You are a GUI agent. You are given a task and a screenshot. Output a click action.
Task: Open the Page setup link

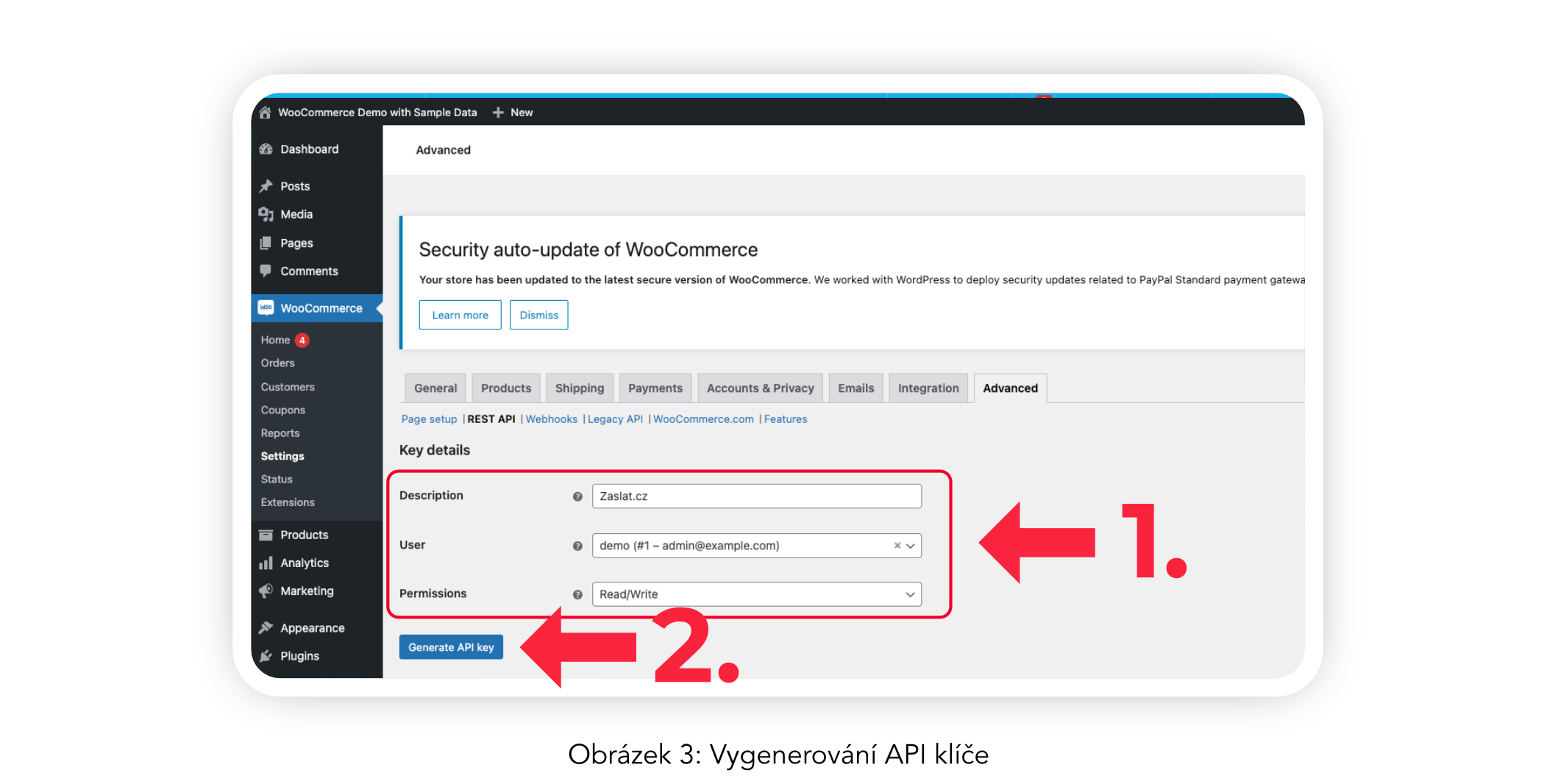(x=429, y=419)
